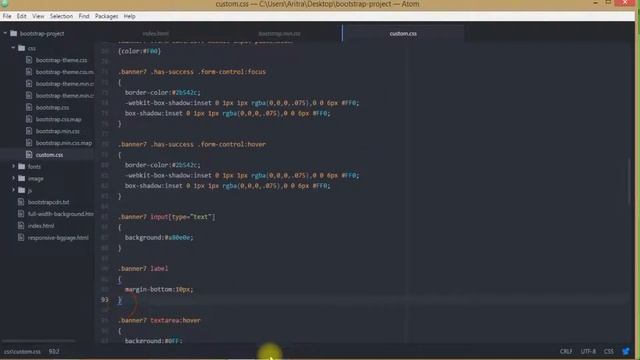Open the CSS grammar selector
This screenshot has height=360, width=640.
pos(609,351)
